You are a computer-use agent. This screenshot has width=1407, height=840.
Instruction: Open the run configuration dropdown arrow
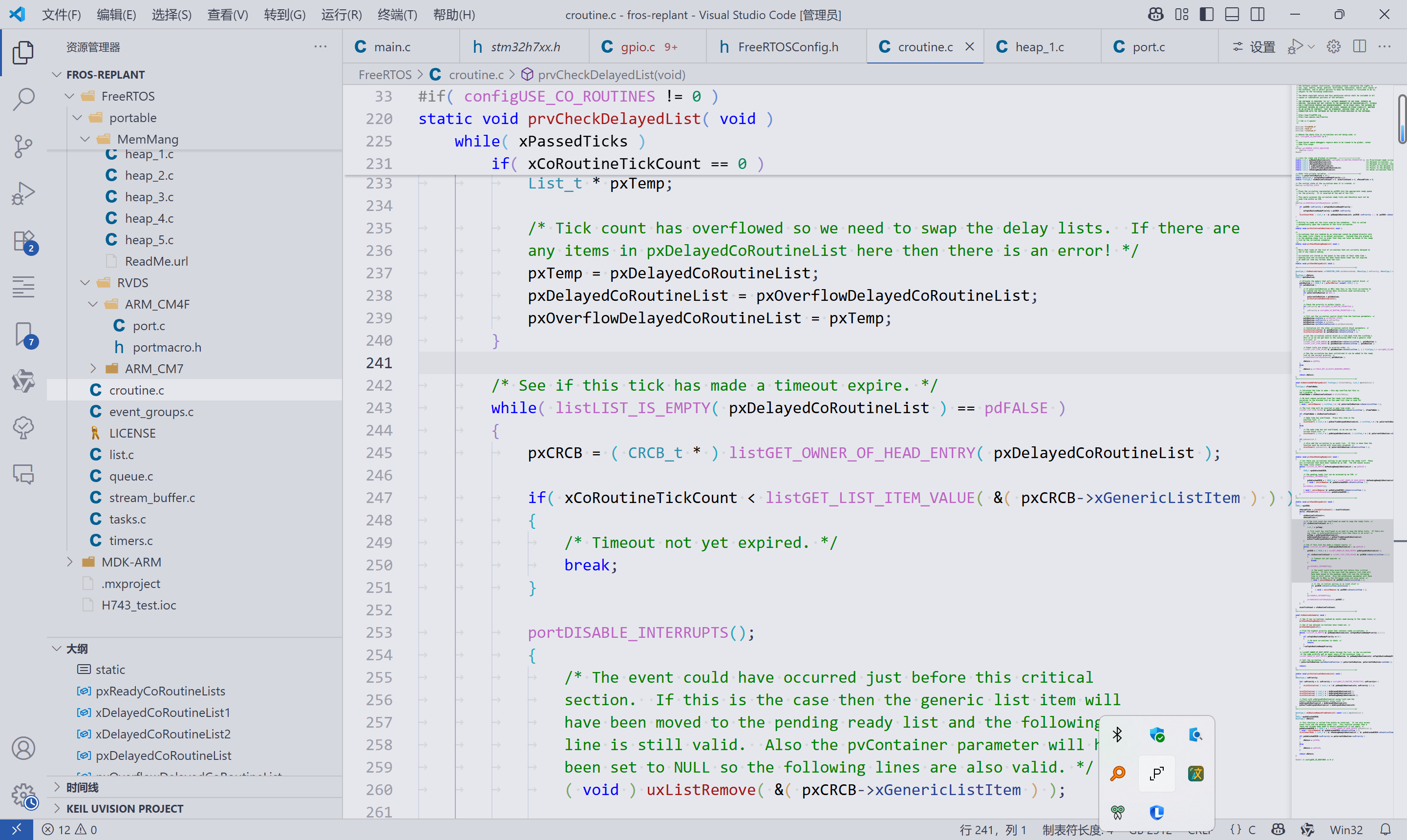pos(1311,46)
